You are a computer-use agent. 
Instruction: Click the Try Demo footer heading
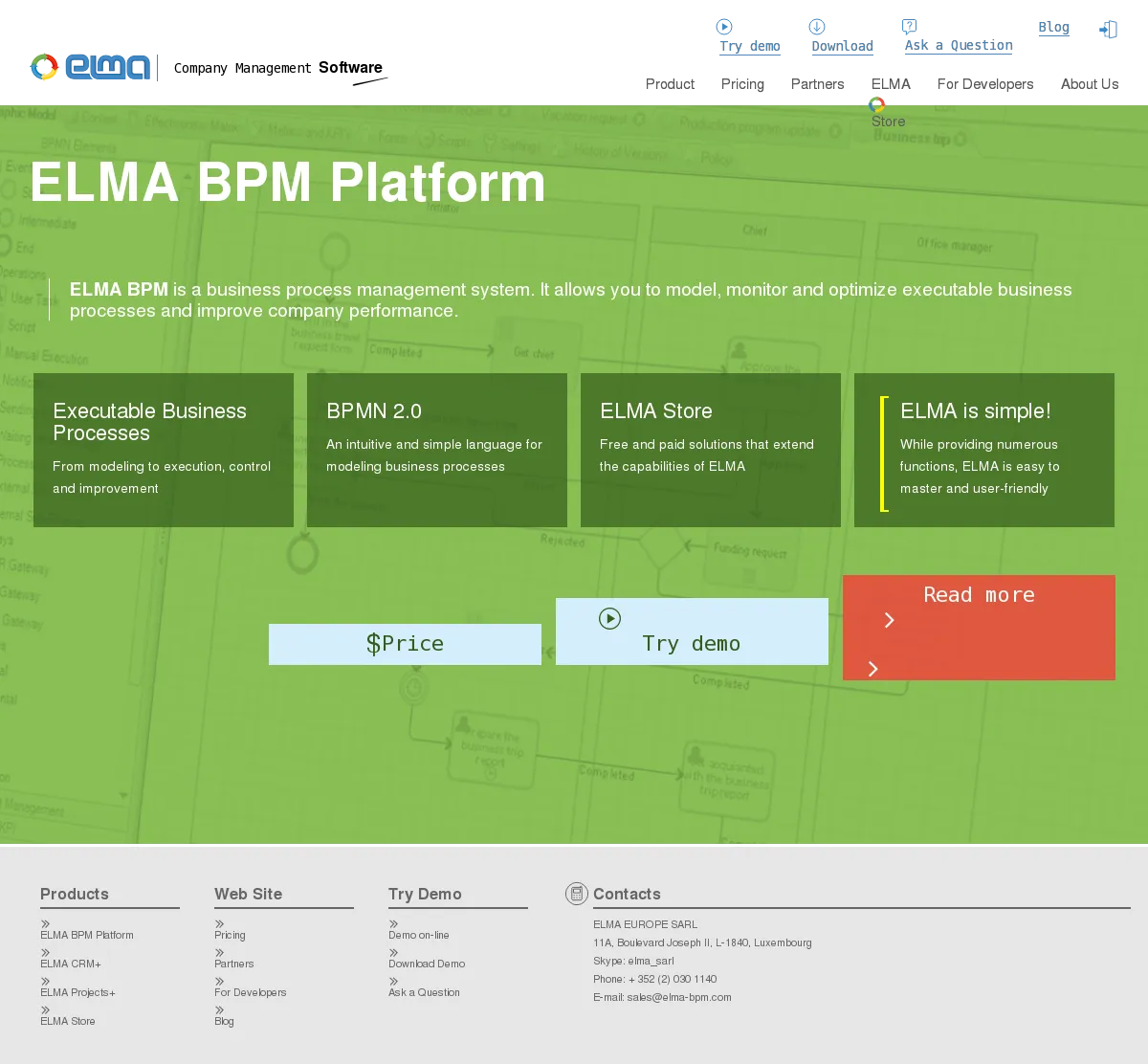pos(425,894)
